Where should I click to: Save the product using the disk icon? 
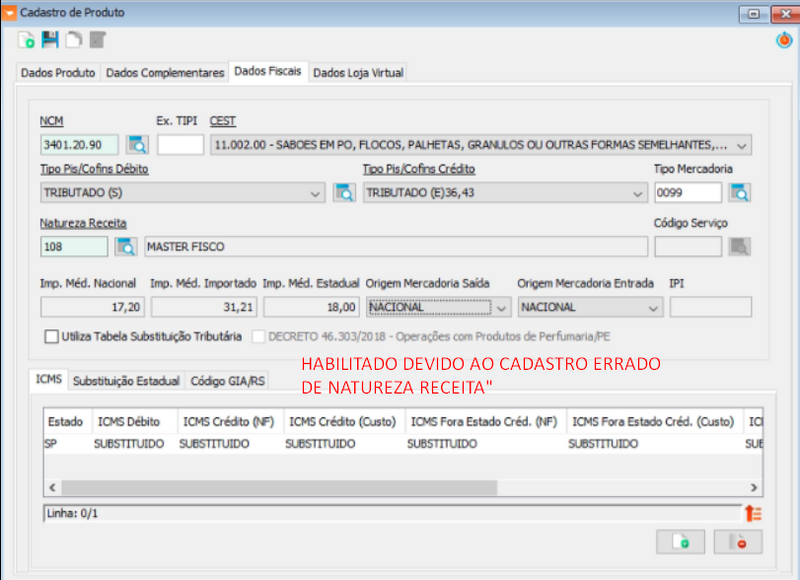click(x=48, y=39)
